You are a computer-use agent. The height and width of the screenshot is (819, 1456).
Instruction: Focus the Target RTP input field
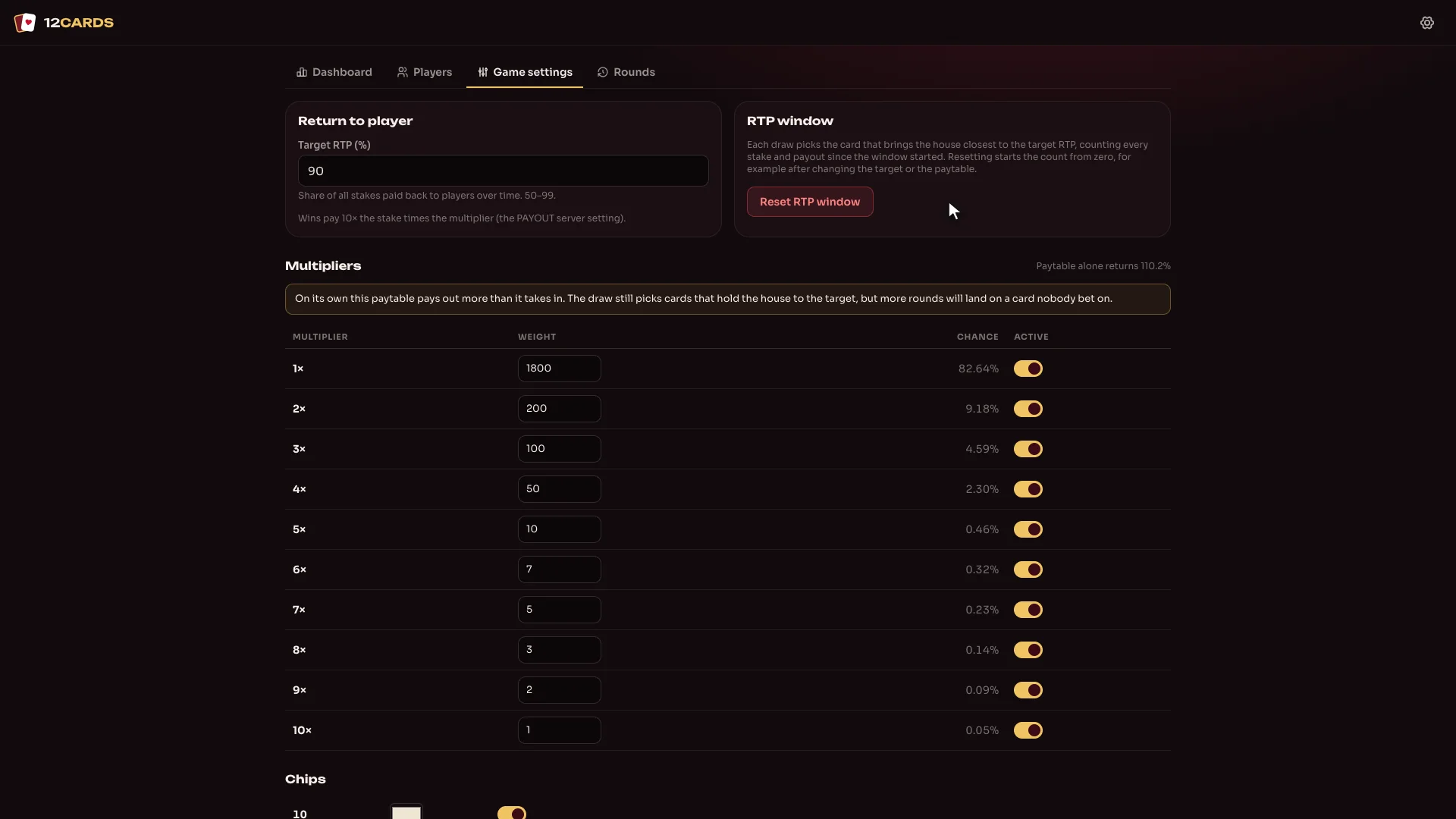tap(504, 171)
